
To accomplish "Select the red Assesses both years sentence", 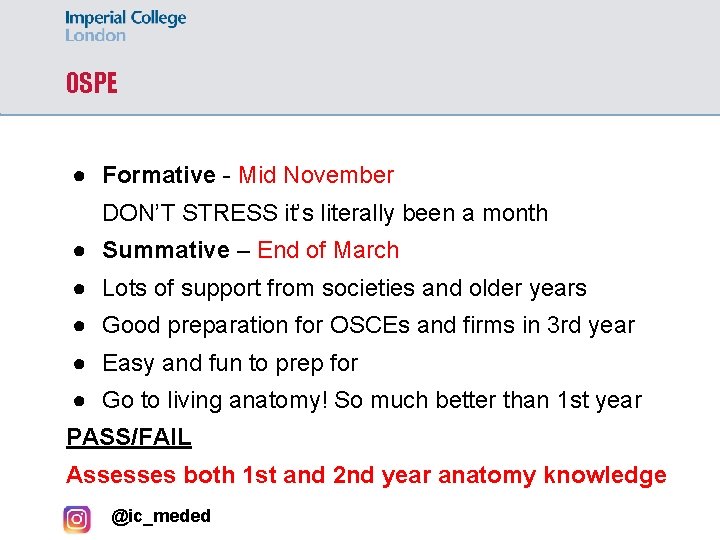I will 366,475.
